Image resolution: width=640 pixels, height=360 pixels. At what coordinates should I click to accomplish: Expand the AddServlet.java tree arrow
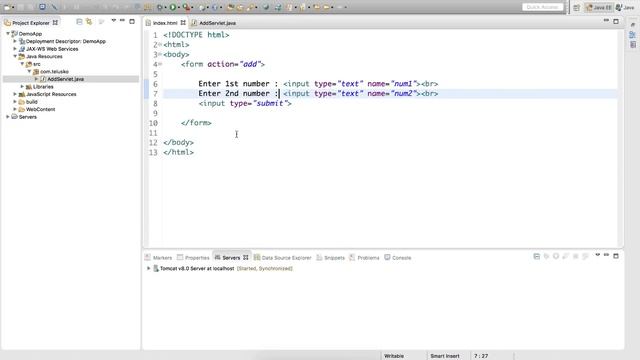[x=36, y=79]
